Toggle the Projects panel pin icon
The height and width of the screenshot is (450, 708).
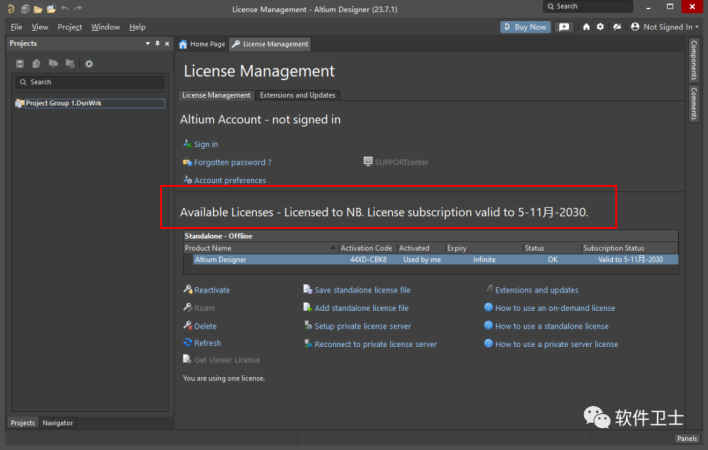coord(157,43)
